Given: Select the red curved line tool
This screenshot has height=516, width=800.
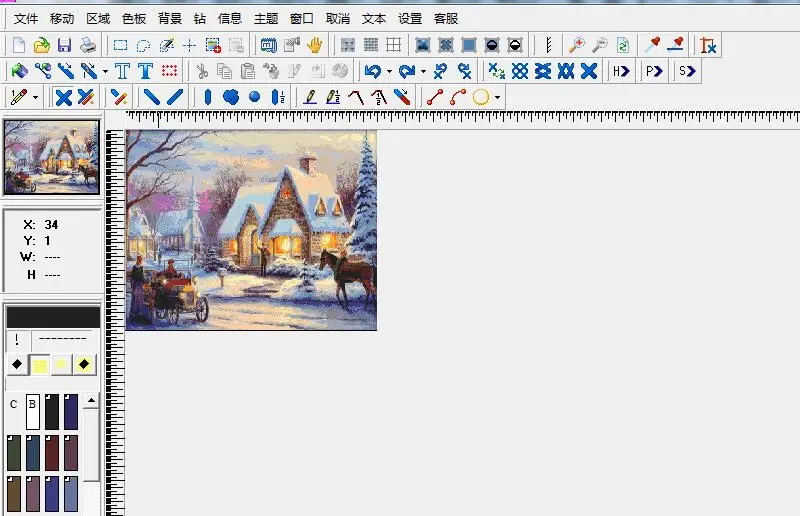Looking at the screenshot, I should coord(458,97).
